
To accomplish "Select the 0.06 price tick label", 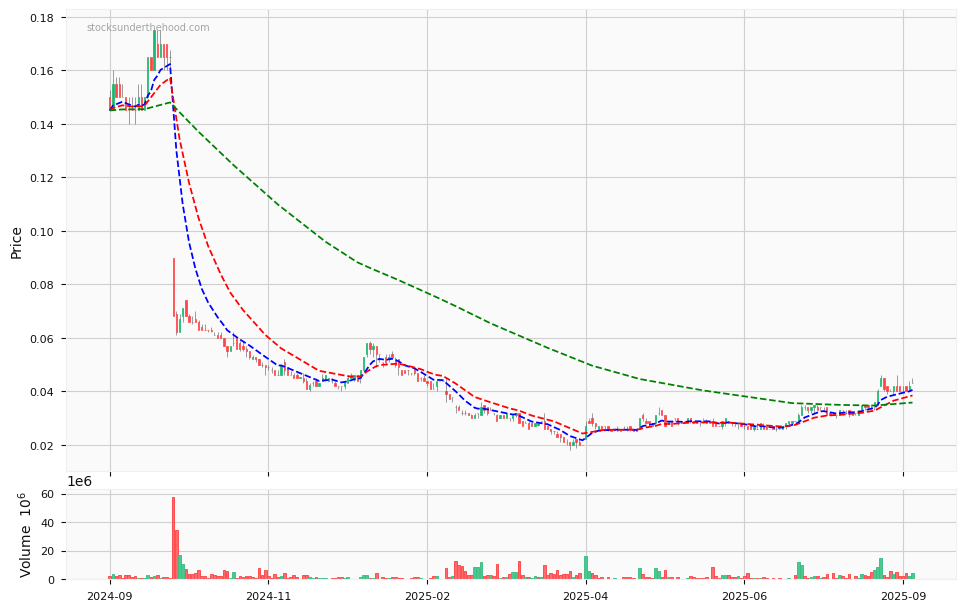I will click(41, 339).
